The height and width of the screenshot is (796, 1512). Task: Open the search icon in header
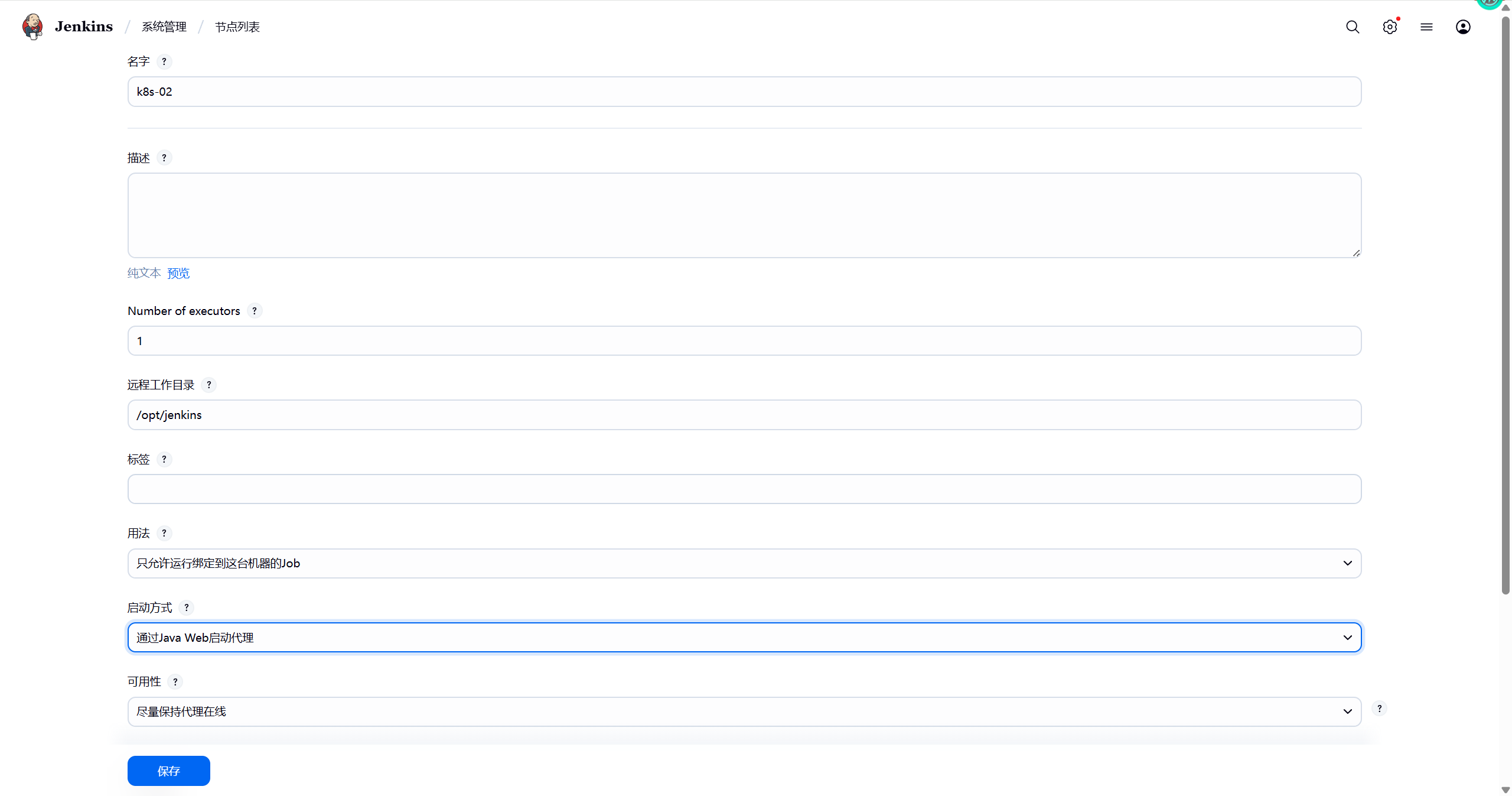click(1353, 27)
